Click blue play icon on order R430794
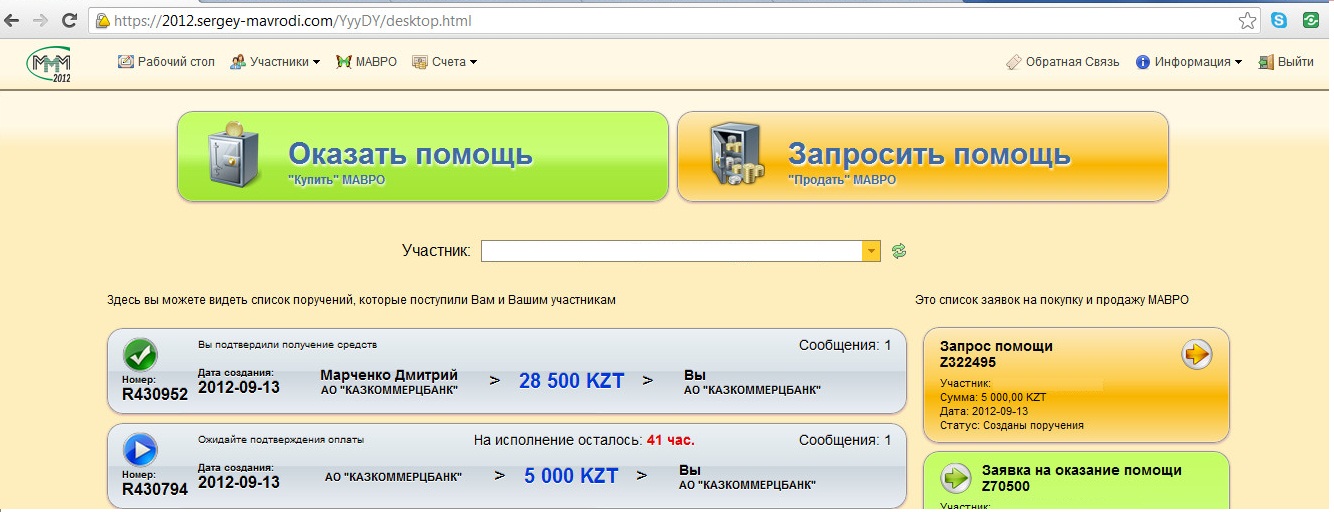Screen dimensions: 1334x512 click(x=140, y=449)
